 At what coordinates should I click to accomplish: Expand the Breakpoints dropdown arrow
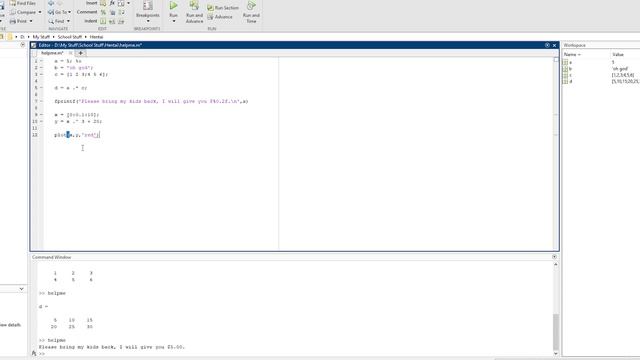point(148,21)
